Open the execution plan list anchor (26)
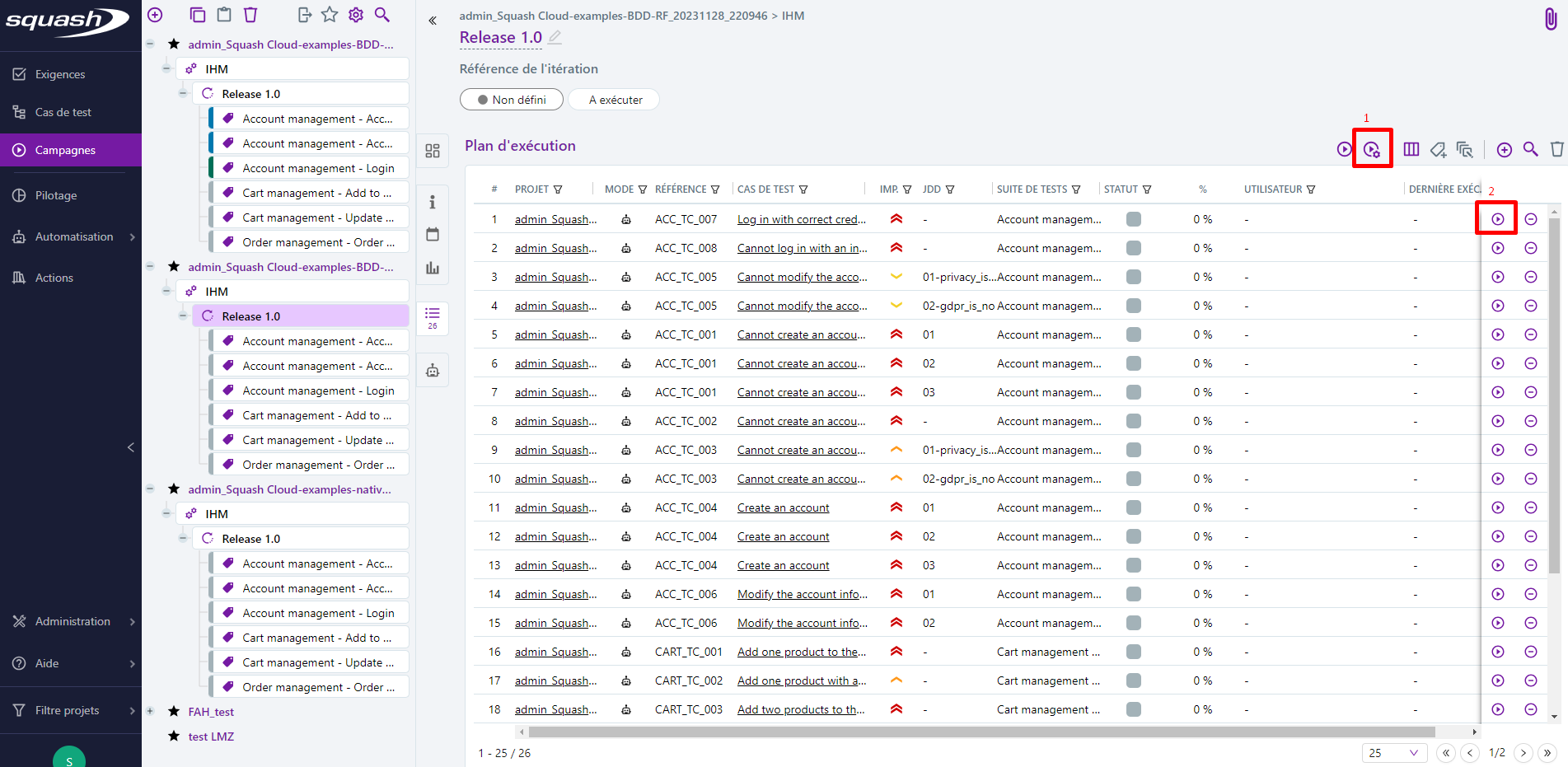Image resolution: width=1568 pixels, height=767 pixels. point(433,317)
